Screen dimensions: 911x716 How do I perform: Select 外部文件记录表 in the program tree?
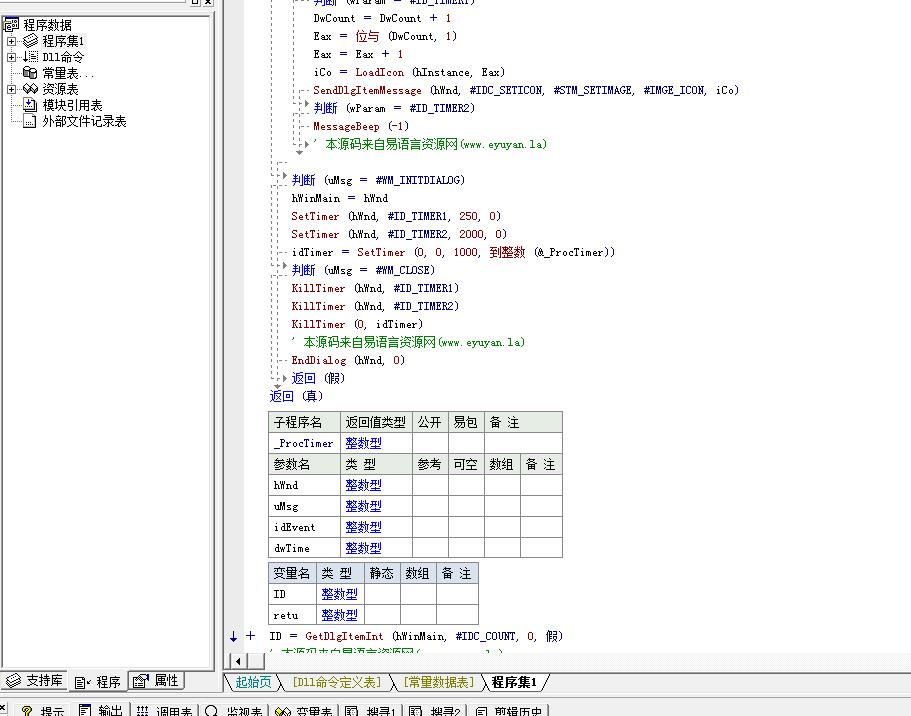[84, 121]
